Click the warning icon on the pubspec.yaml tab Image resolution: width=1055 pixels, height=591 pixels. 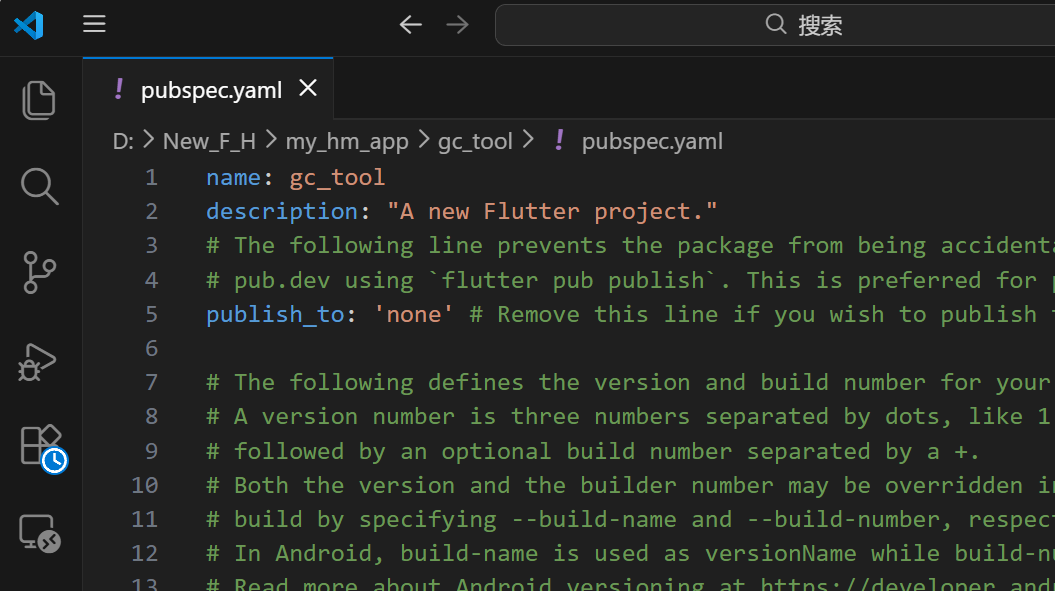118,88
